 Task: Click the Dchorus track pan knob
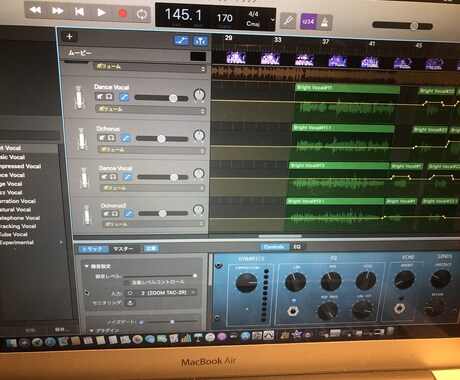[x=199, y=136]
